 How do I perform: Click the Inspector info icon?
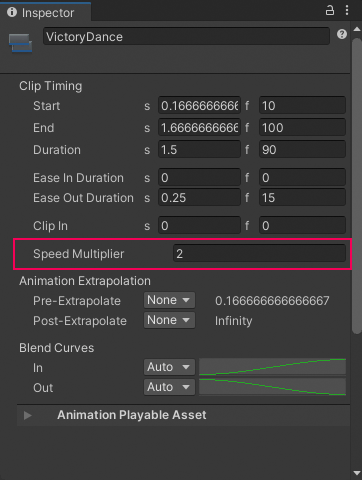click(x=12, y=12)
